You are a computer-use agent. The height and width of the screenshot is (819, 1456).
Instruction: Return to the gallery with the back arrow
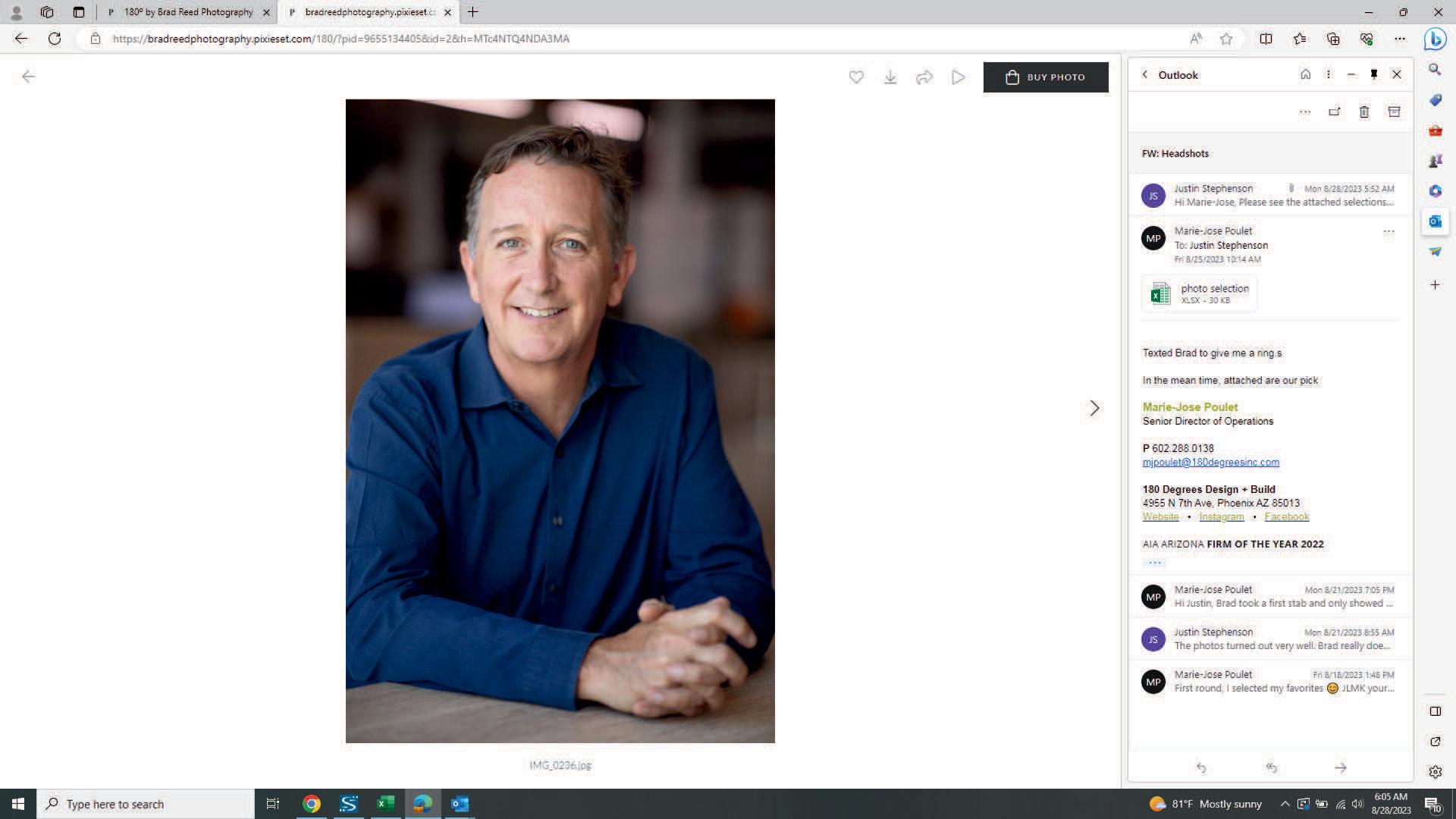29,76
